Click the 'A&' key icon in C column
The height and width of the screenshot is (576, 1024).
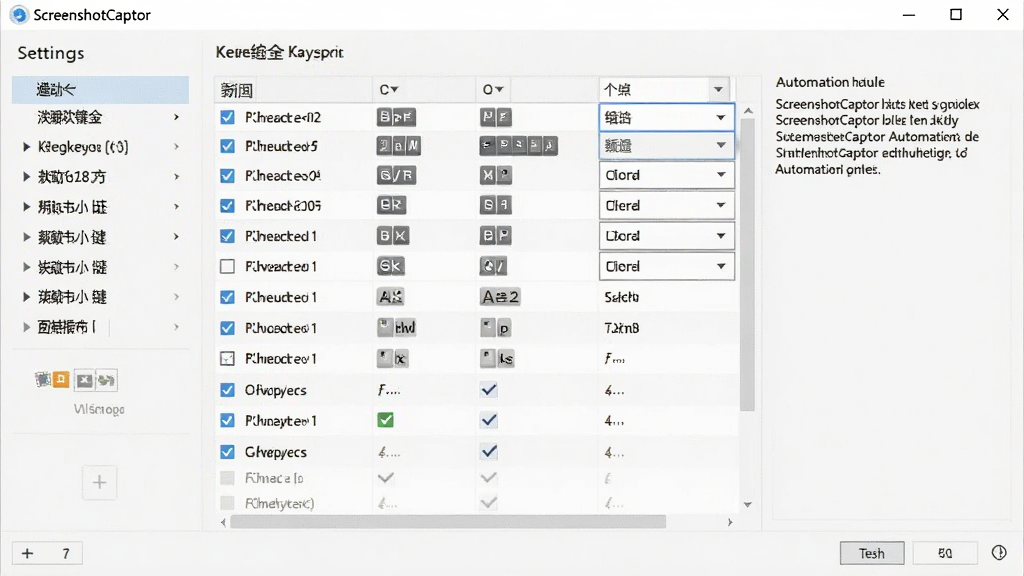(391, 297)
